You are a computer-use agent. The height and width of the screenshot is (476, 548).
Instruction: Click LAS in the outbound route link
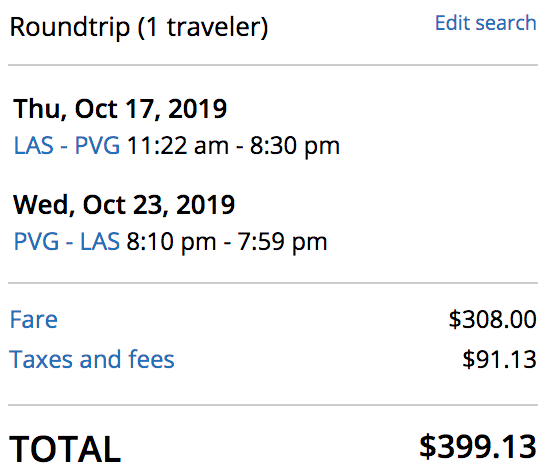coord(34,145)
